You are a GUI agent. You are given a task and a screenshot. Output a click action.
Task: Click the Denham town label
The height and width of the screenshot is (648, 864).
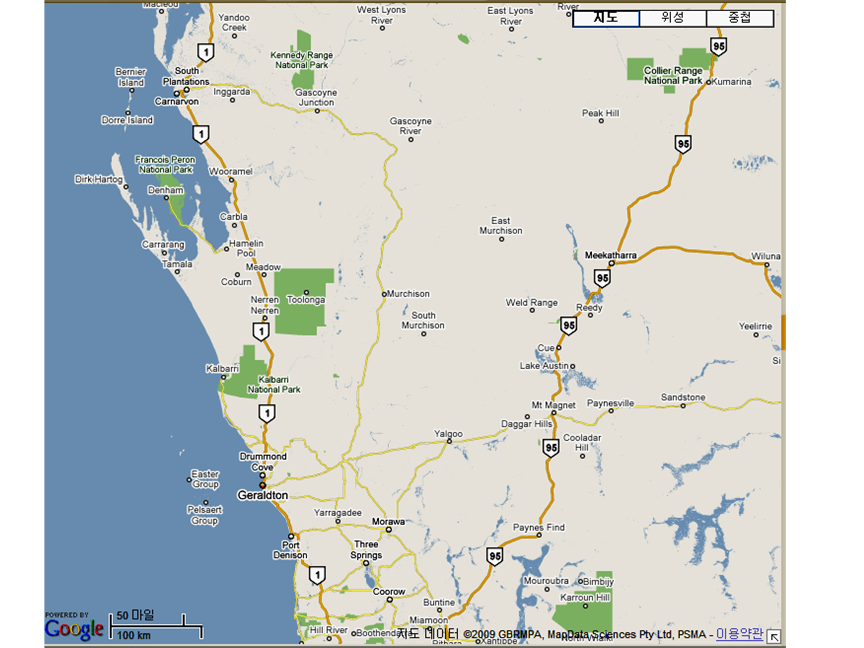165,190
